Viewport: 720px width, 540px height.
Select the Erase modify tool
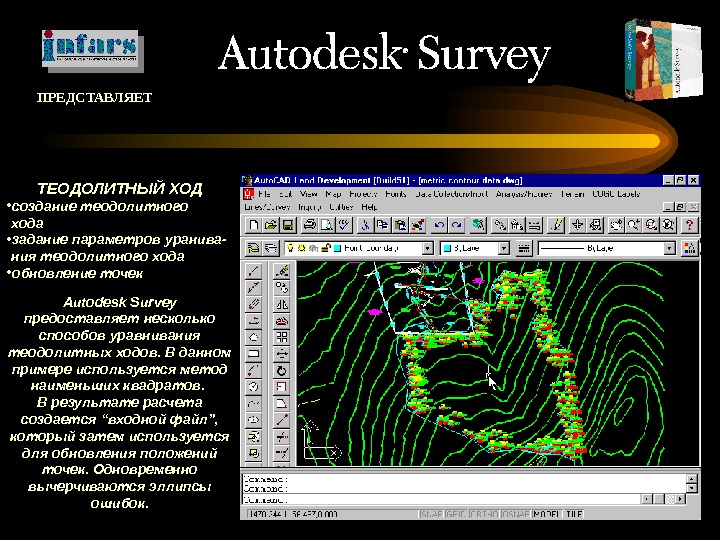pyautogui.click(x=282, y=271)
